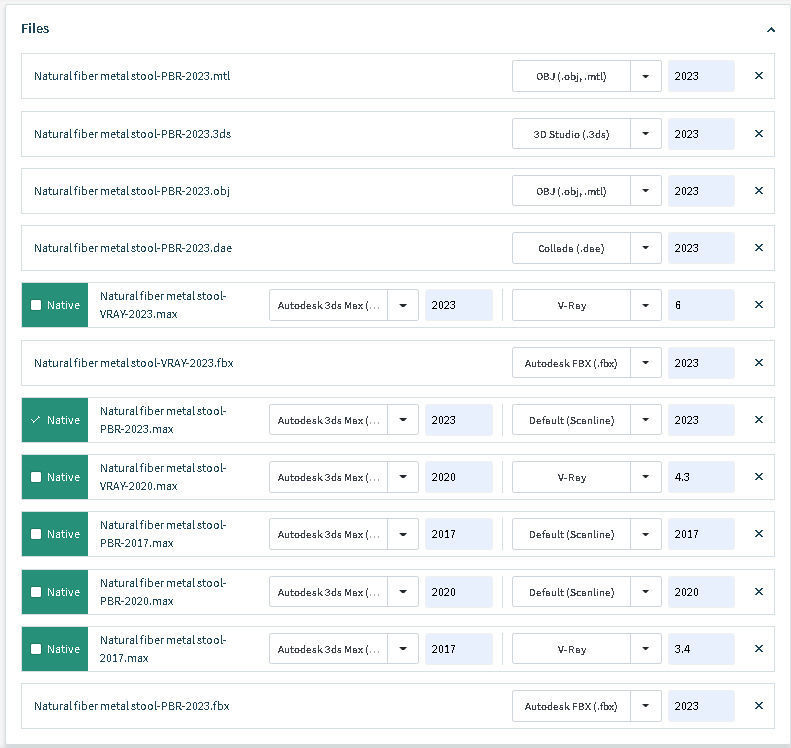Remove the PBR-2023.mtl file row
This screenshot has height=748, width=791.
pyautogui.click(x=759, y=76)
